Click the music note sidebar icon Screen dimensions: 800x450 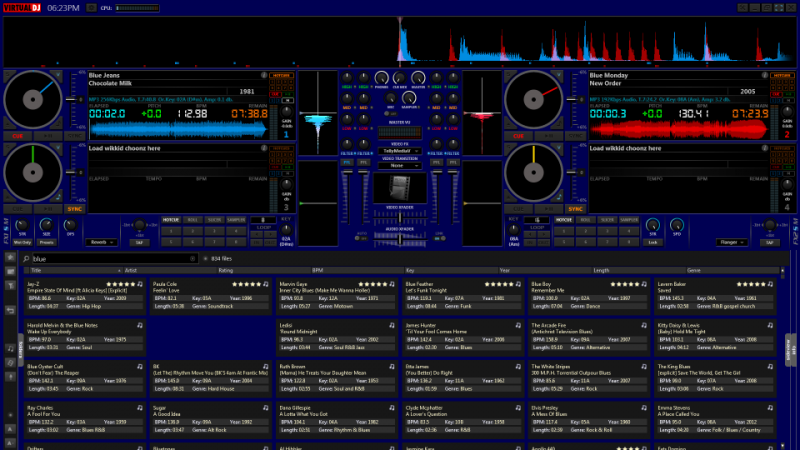10,349
